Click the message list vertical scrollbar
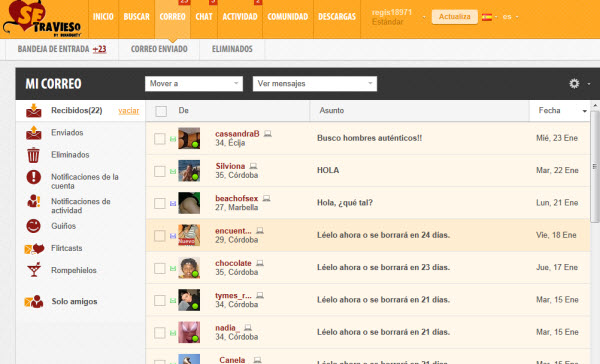This screenshot has width=600, height=364. coord(595,166)
